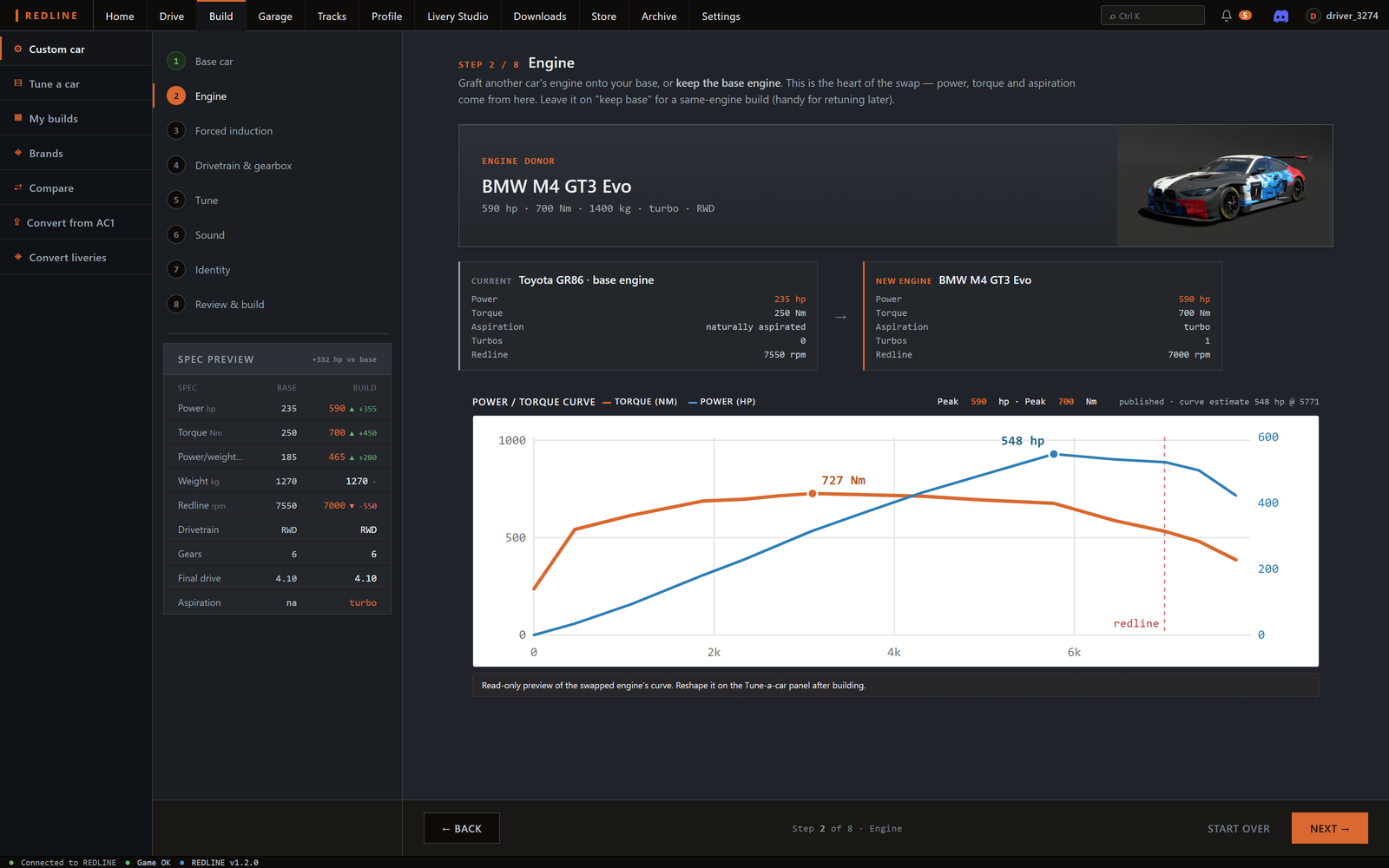Click the TORQUE (NM) legend entry
This screenshot has width=1389, height=868.
coord(640,402)
